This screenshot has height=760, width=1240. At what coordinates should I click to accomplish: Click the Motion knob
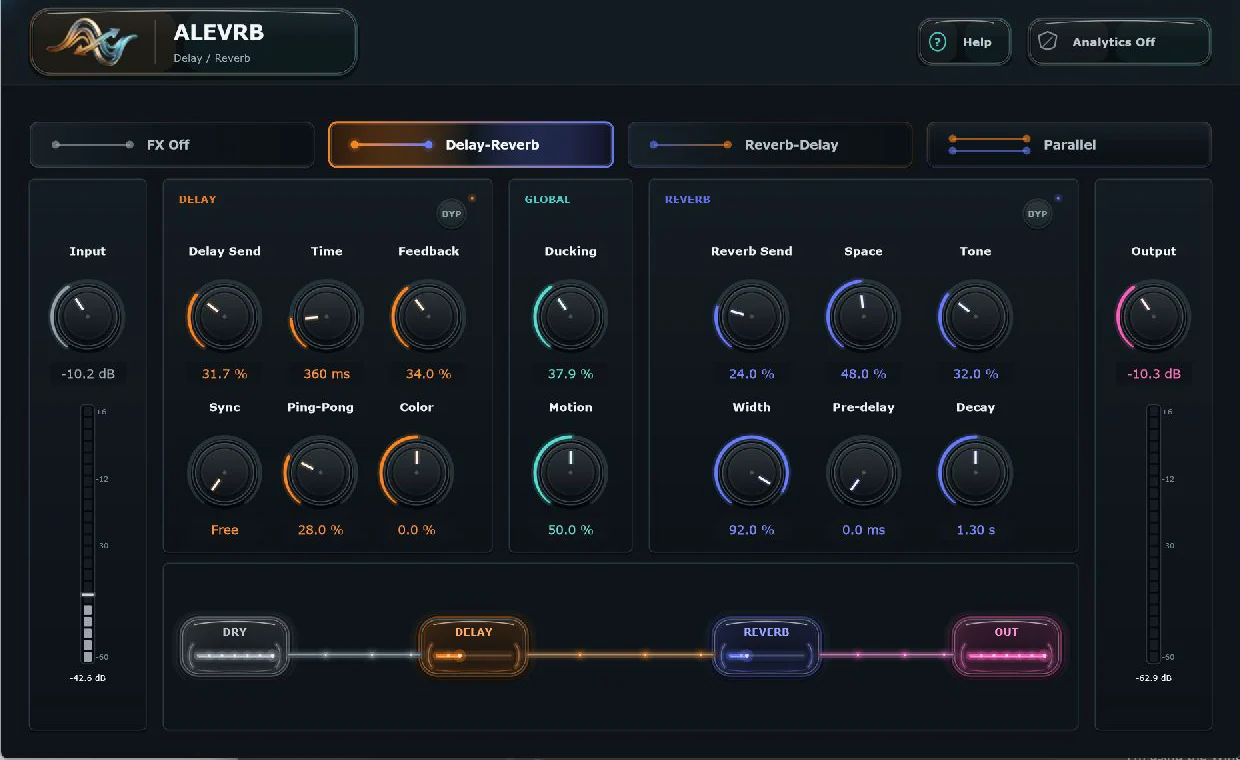(570, 472)
